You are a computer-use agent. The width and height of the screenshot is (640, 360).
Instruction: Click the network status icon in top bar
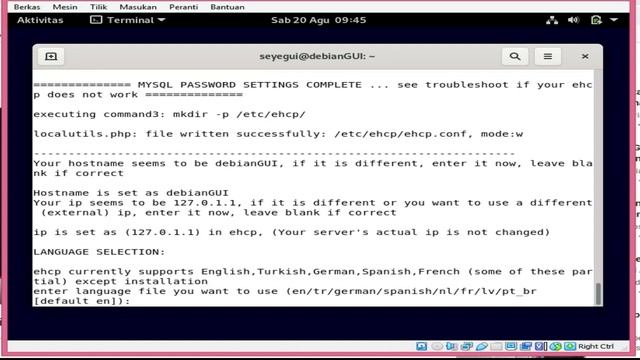point(552,20)
